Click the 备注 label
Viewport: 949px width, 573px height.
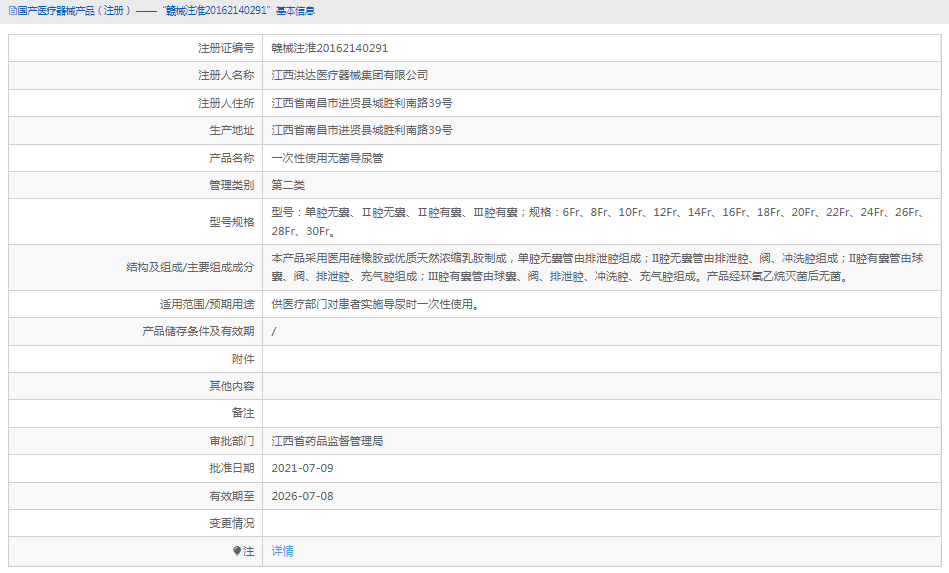point(243,413)
